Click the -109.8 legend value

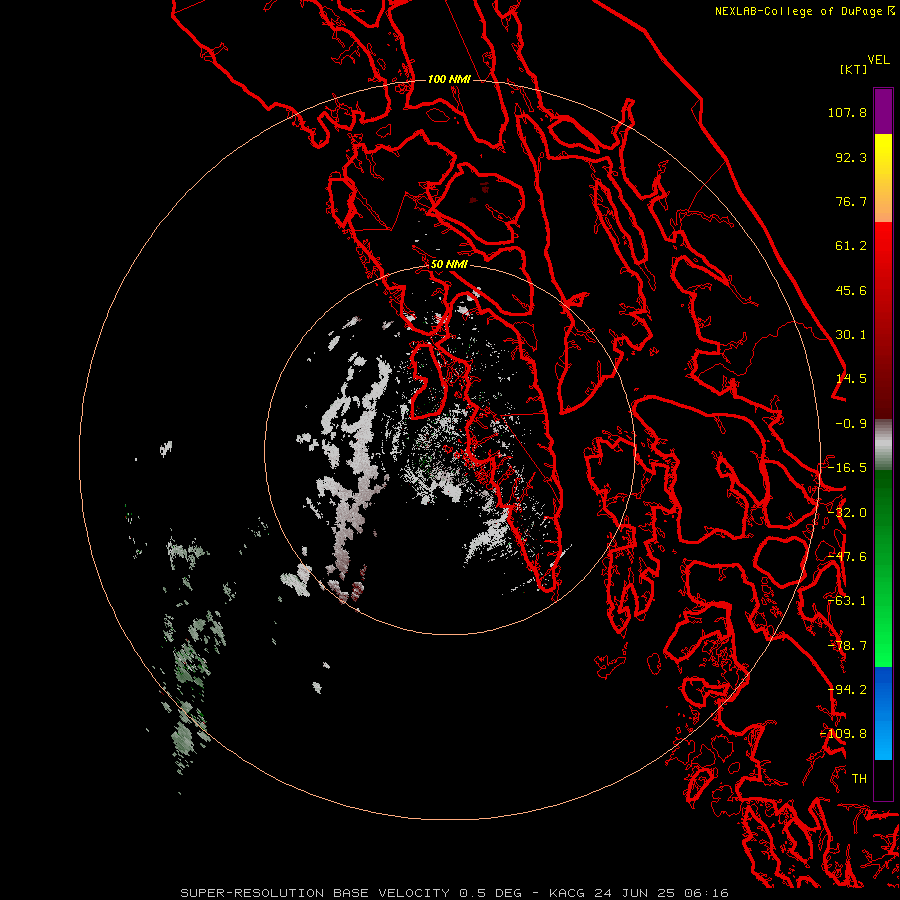[844, 734]
